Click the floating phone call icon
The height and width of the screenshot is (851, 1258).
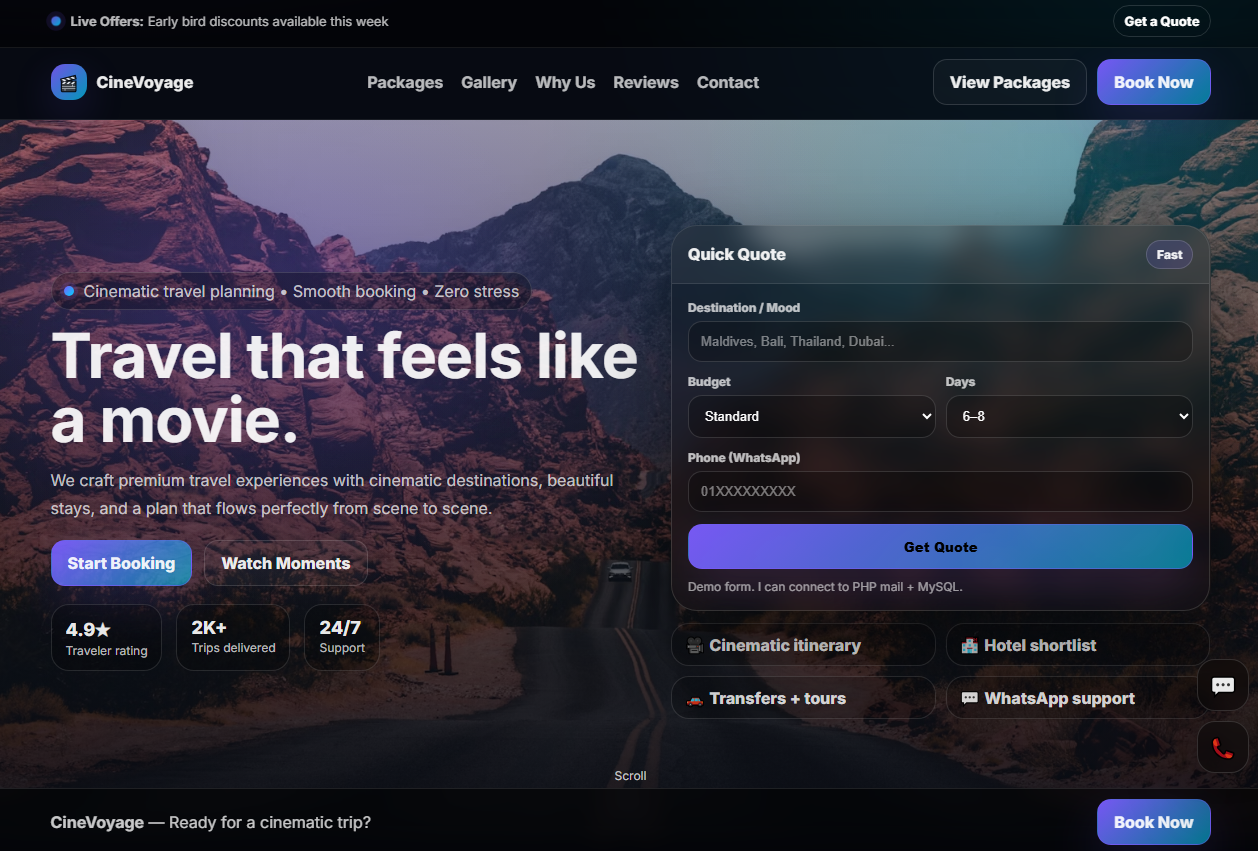click(1222, 747)
